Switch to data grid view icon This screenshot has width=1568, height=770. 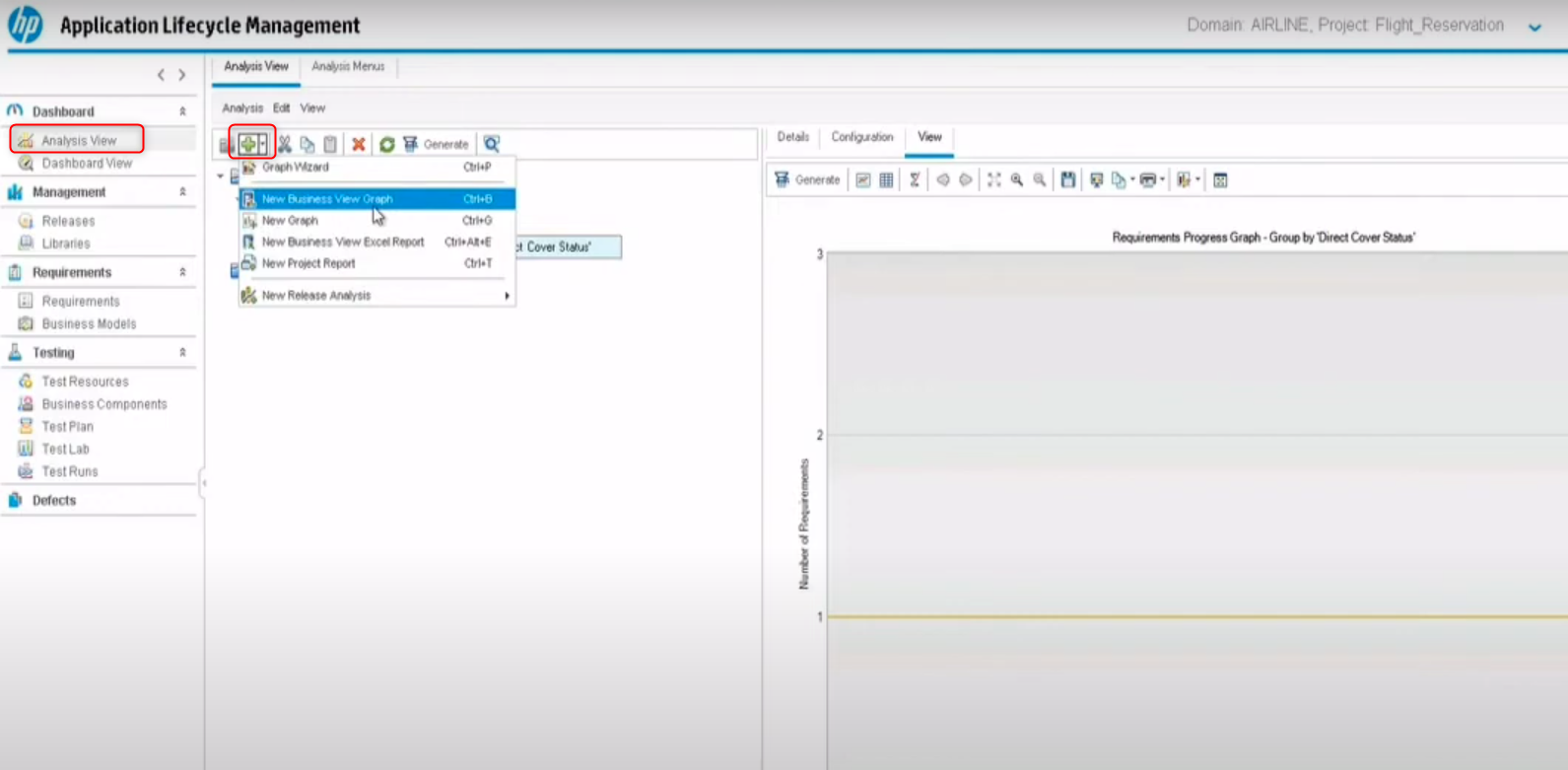tap(886, 179)
